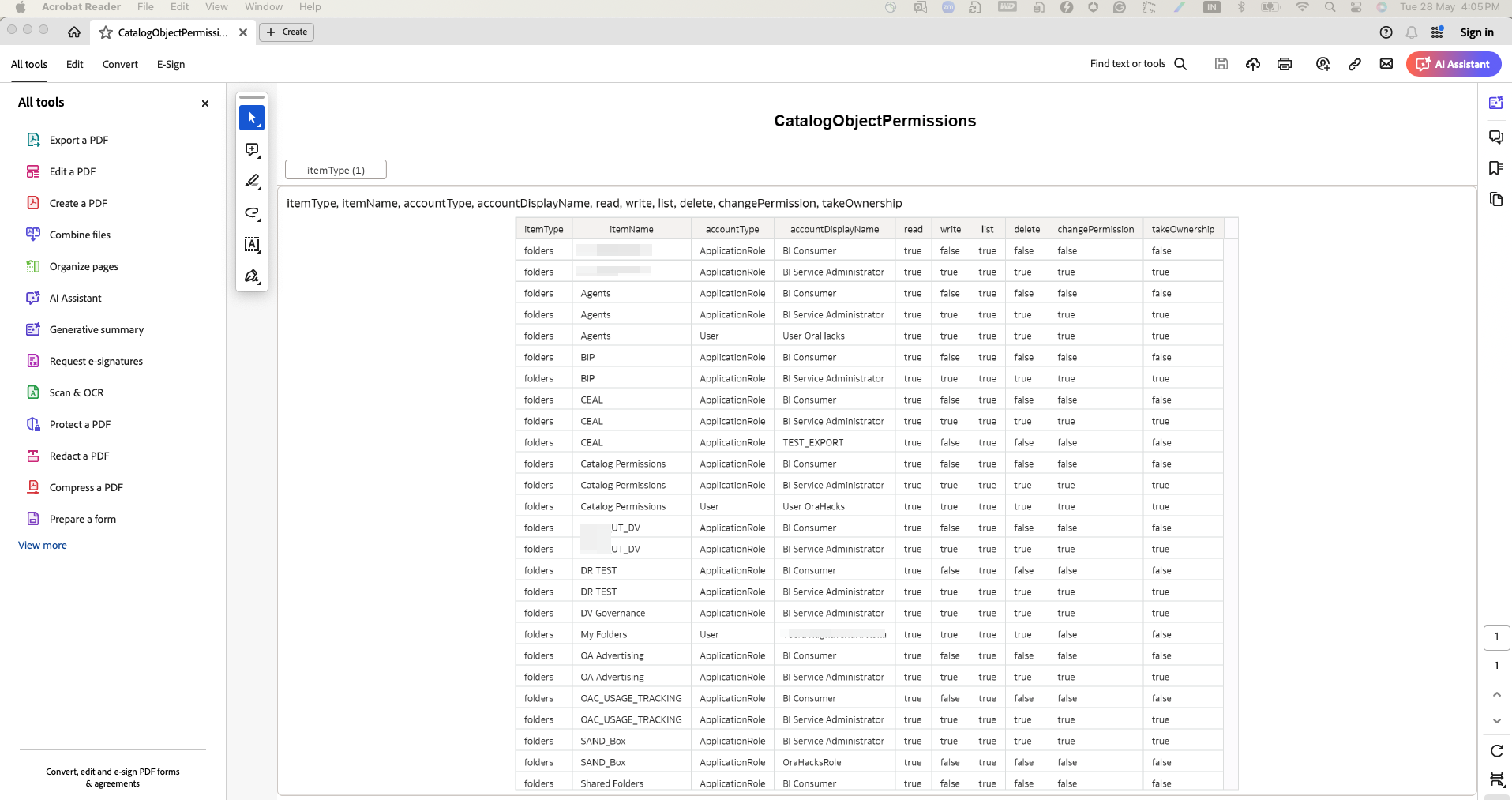Click the previous page up chevron
The width and height of the screenshot is (1512, 800).
click(1496, 694)
